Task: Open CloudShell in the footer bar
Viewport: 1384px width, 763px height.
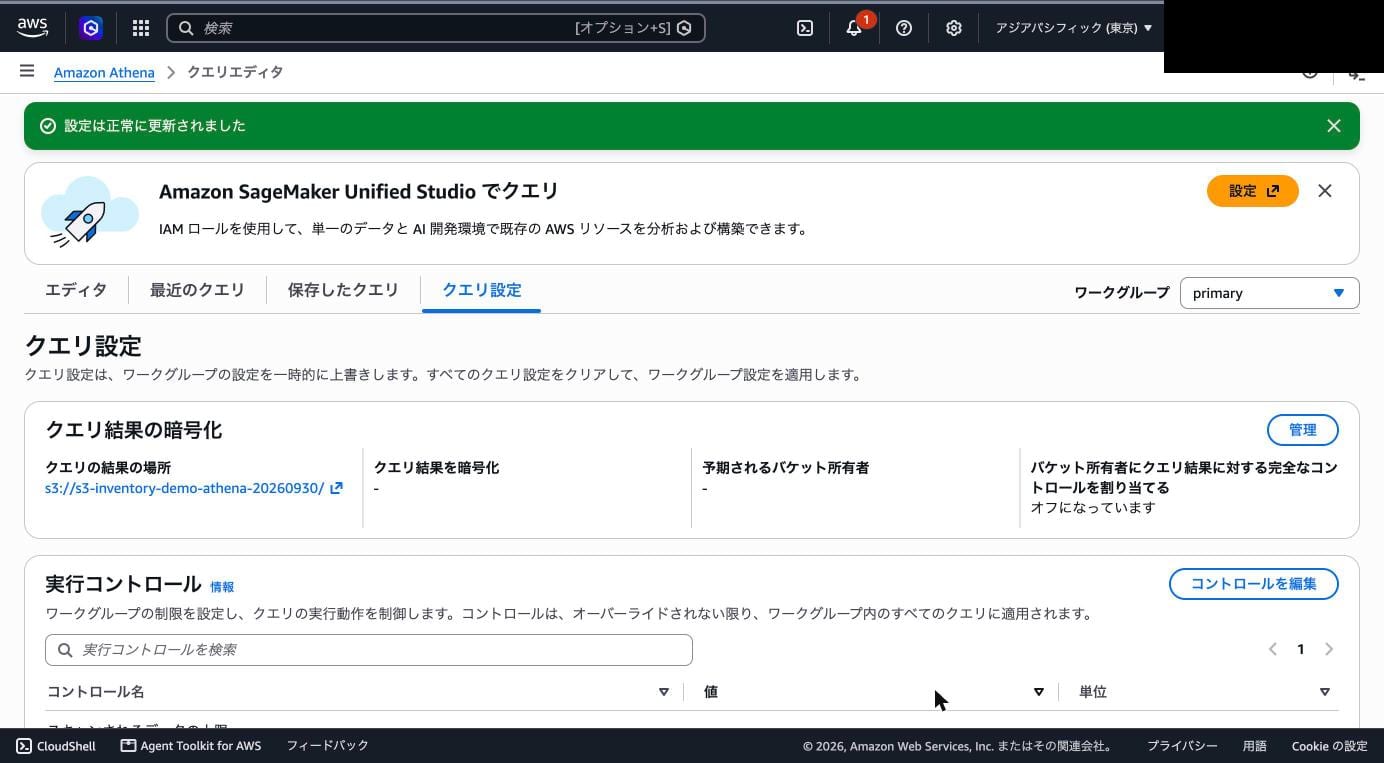Action: click(x=56, y=746)
